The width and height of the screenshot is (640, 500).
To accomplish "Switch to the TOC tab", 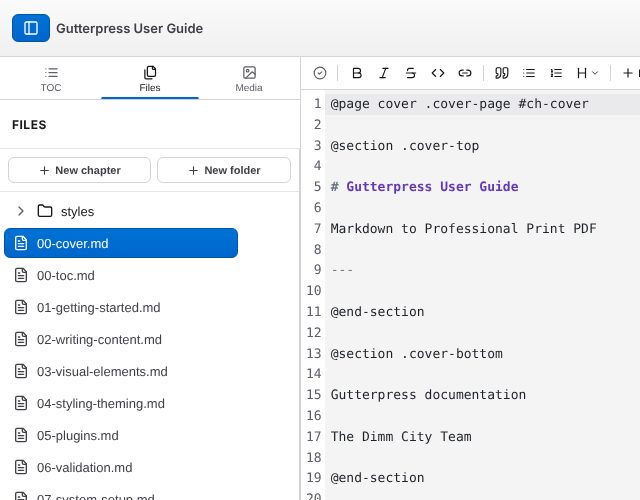I will [51, 79].
